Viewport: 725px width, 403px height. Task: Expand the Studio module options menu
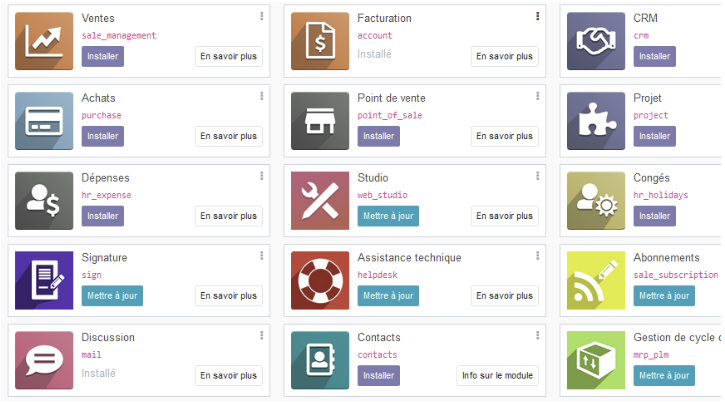pos(537,176)
